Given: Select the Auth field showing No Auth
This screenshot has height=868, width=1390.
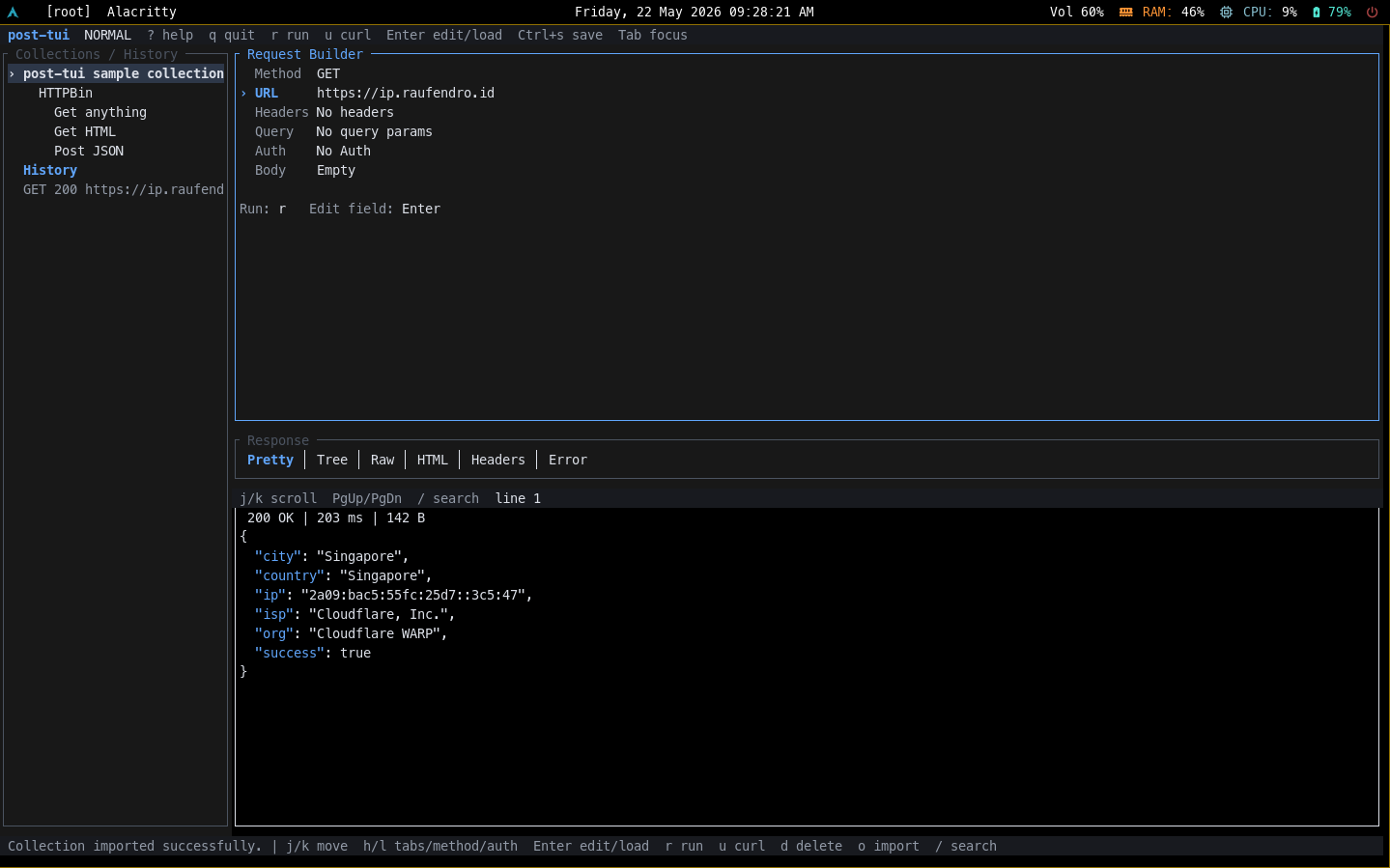Looking at the screenshot, I should (313, 152).
